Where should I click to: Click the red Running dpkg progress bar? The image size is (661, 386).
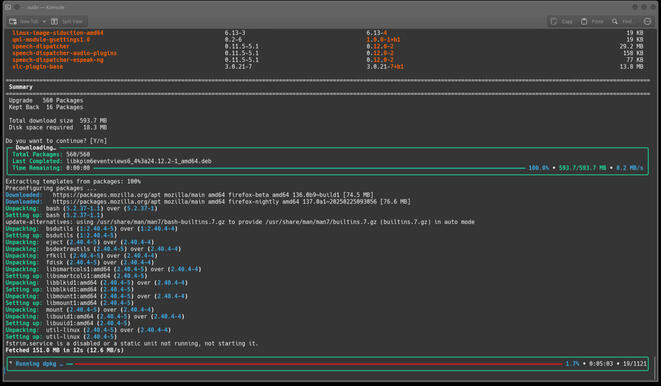[318, 364]
